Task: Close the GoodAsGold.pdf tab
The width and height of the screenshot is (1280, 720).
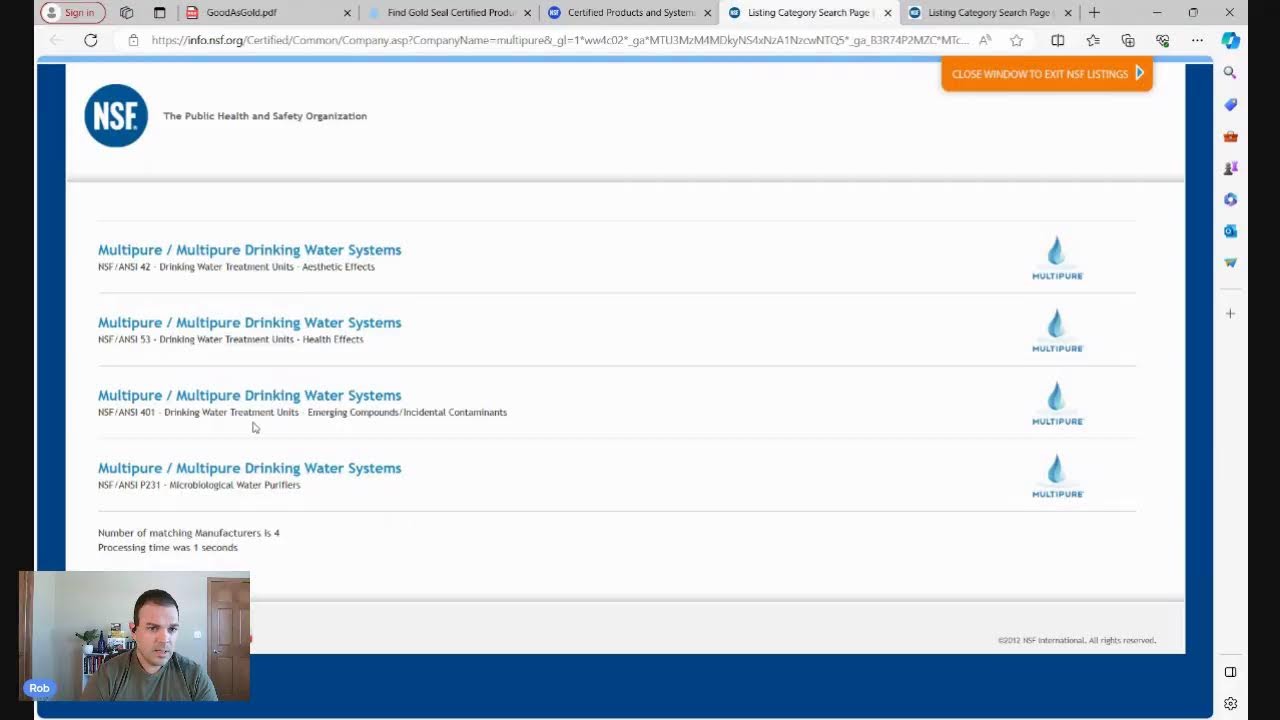Action: 348,13
